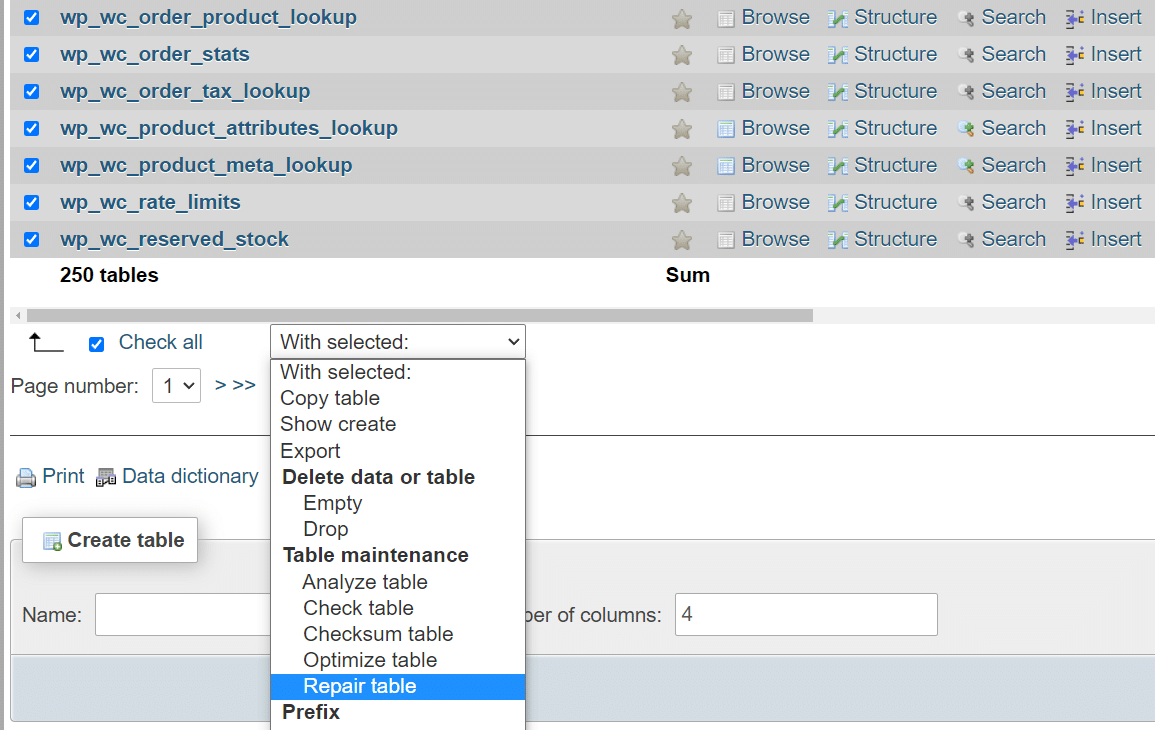Choose Optimize table from the list
The width and height of the screenshot is (1155, 730).
click(x=370, y=660)
